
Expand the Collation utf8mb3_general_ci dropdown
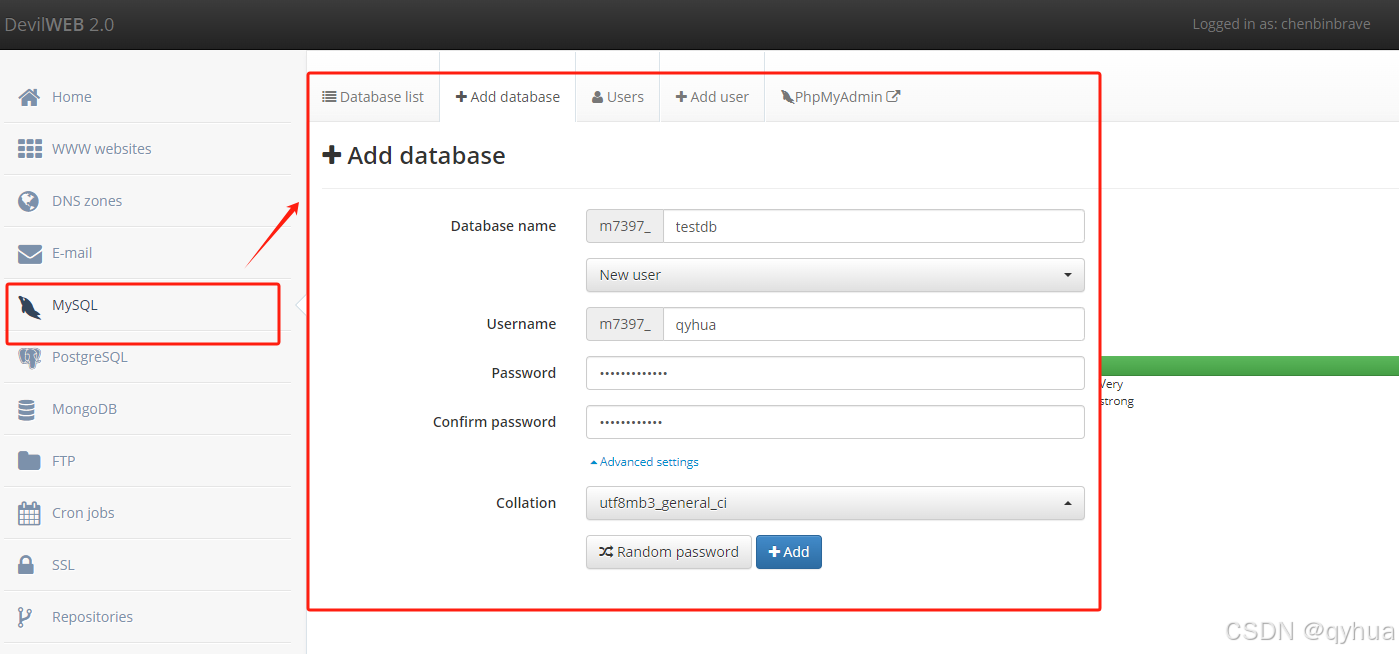(834, 503)
